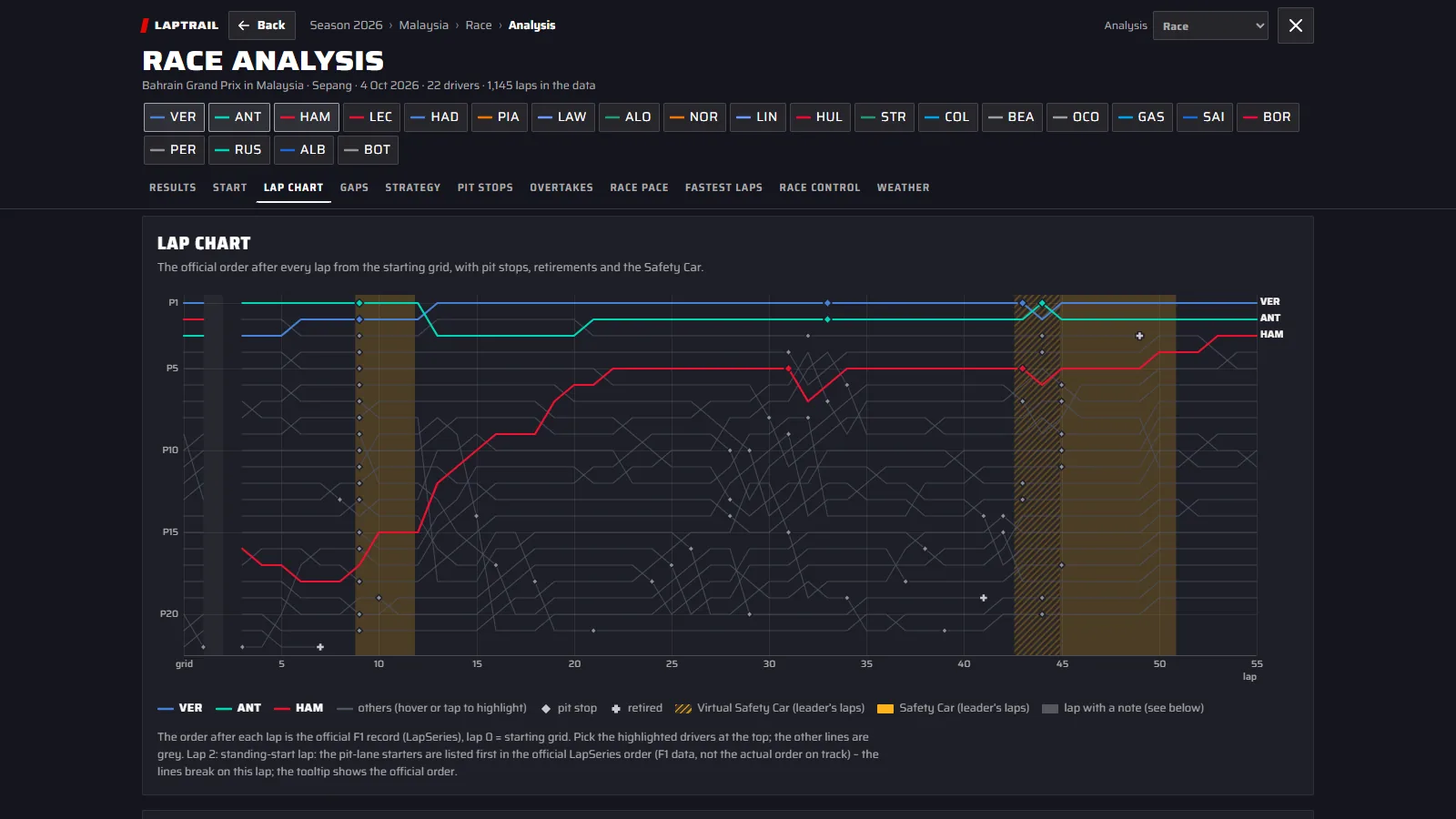The image size is (1456, 819).
Task: Show SAI driver in lap chart
Action: 1205,117
